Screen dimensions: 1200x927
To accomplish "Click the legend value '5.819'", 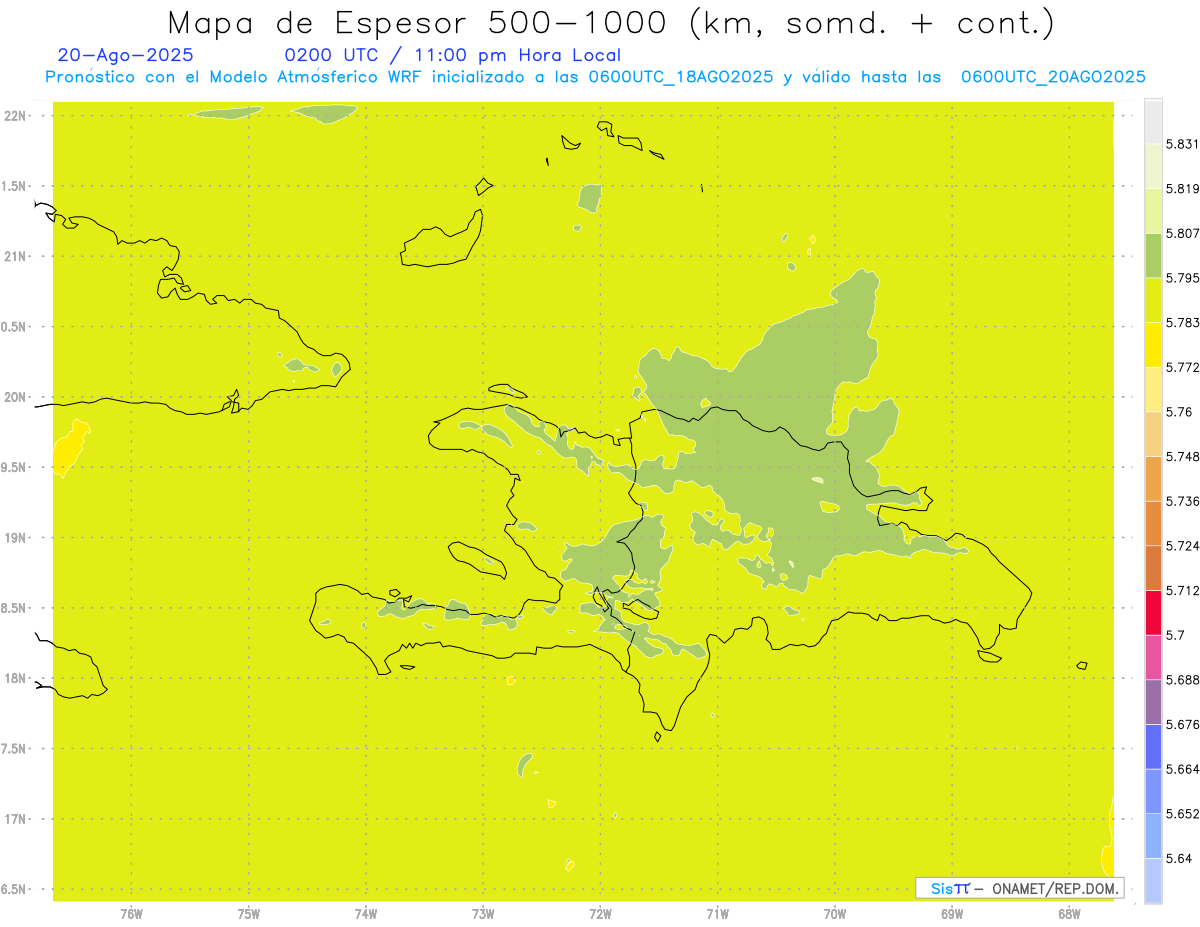I will (x=1182, y=189).
